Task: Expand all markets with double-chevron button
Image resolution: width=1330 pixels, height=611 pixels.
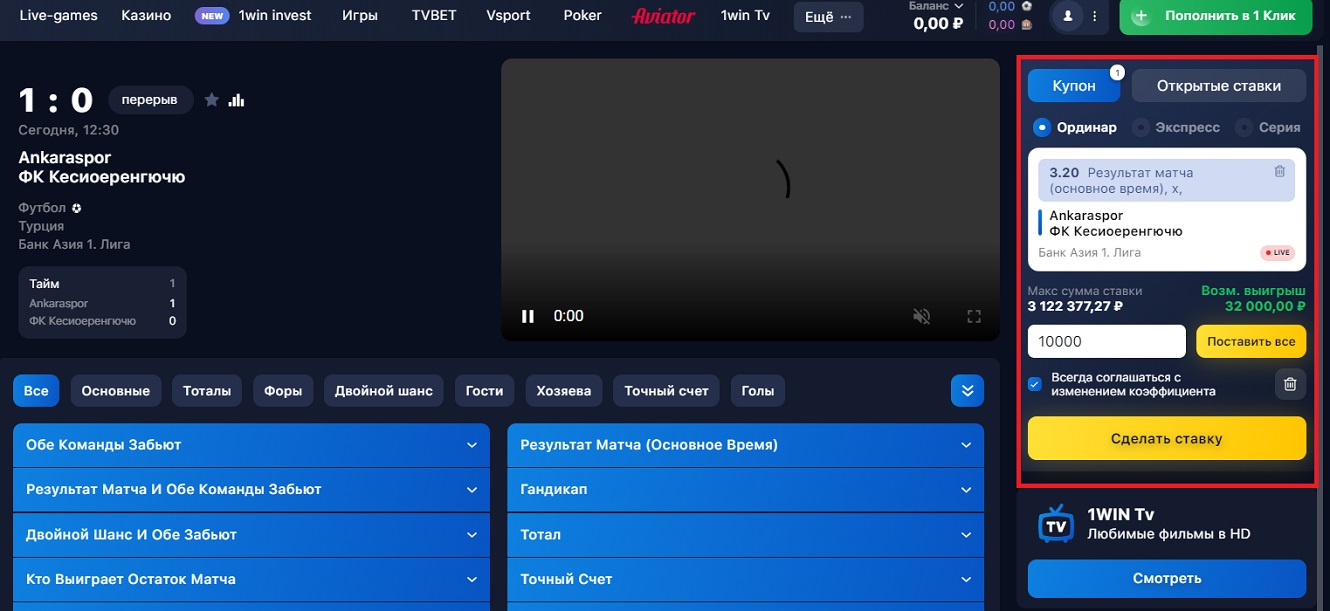Action: [967, 391]
